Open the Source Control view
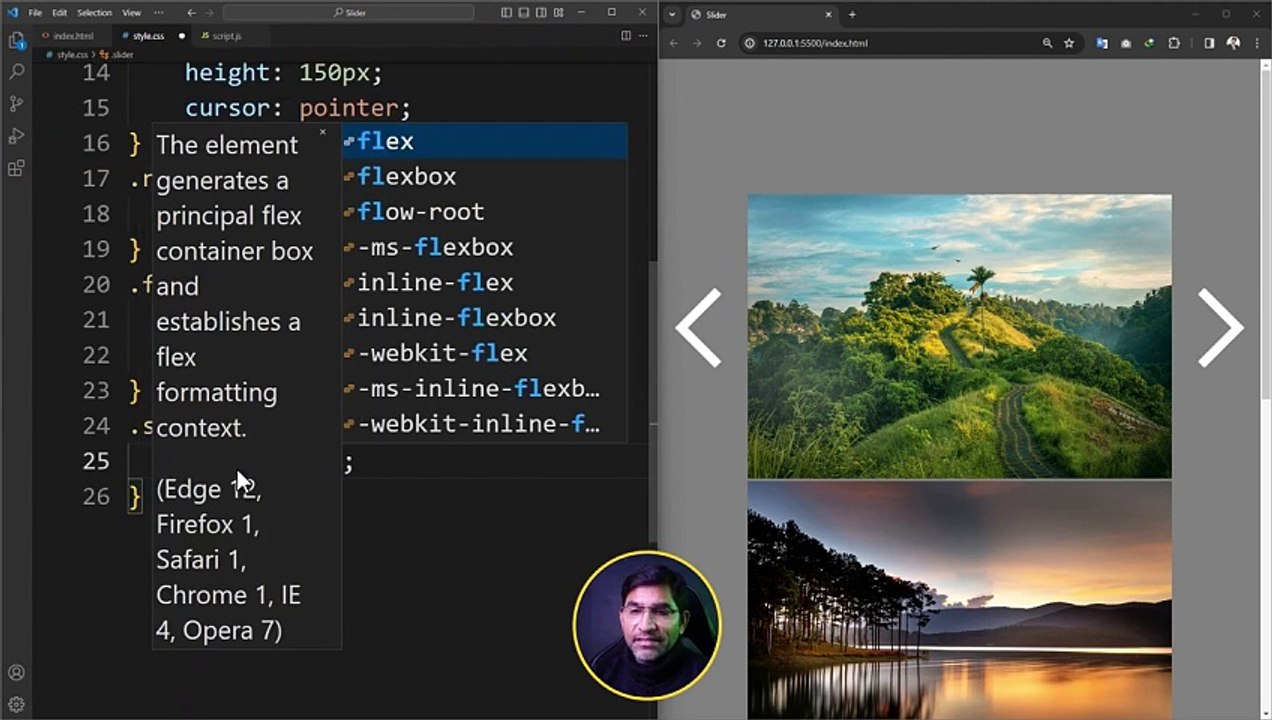This screenshot has width=1272, height=720. click(x=16, y=104)
